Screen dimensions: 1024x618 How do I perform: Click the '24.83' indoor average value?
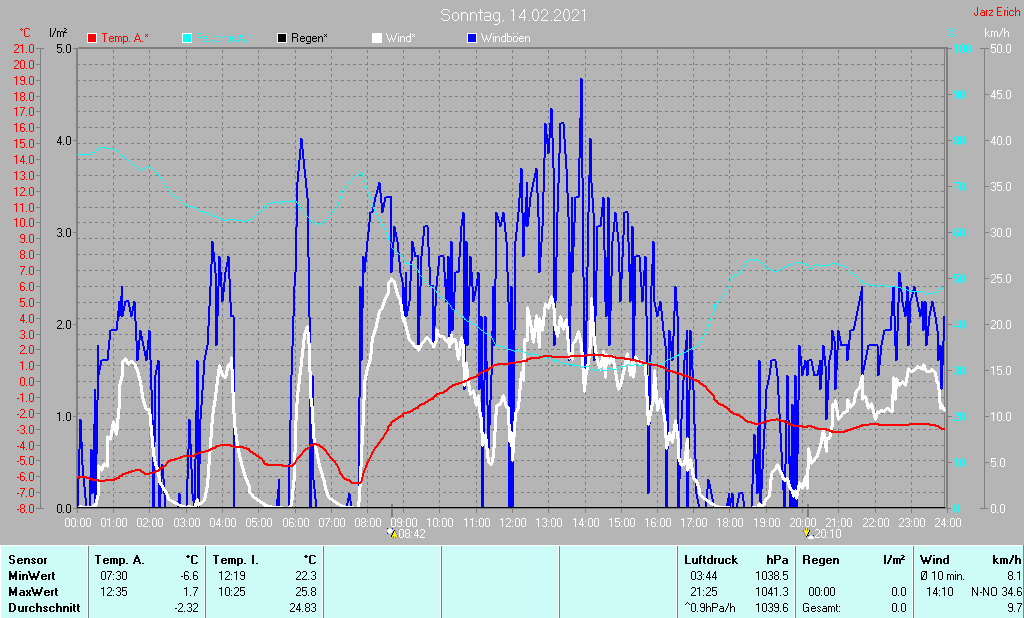click(303, 608)
